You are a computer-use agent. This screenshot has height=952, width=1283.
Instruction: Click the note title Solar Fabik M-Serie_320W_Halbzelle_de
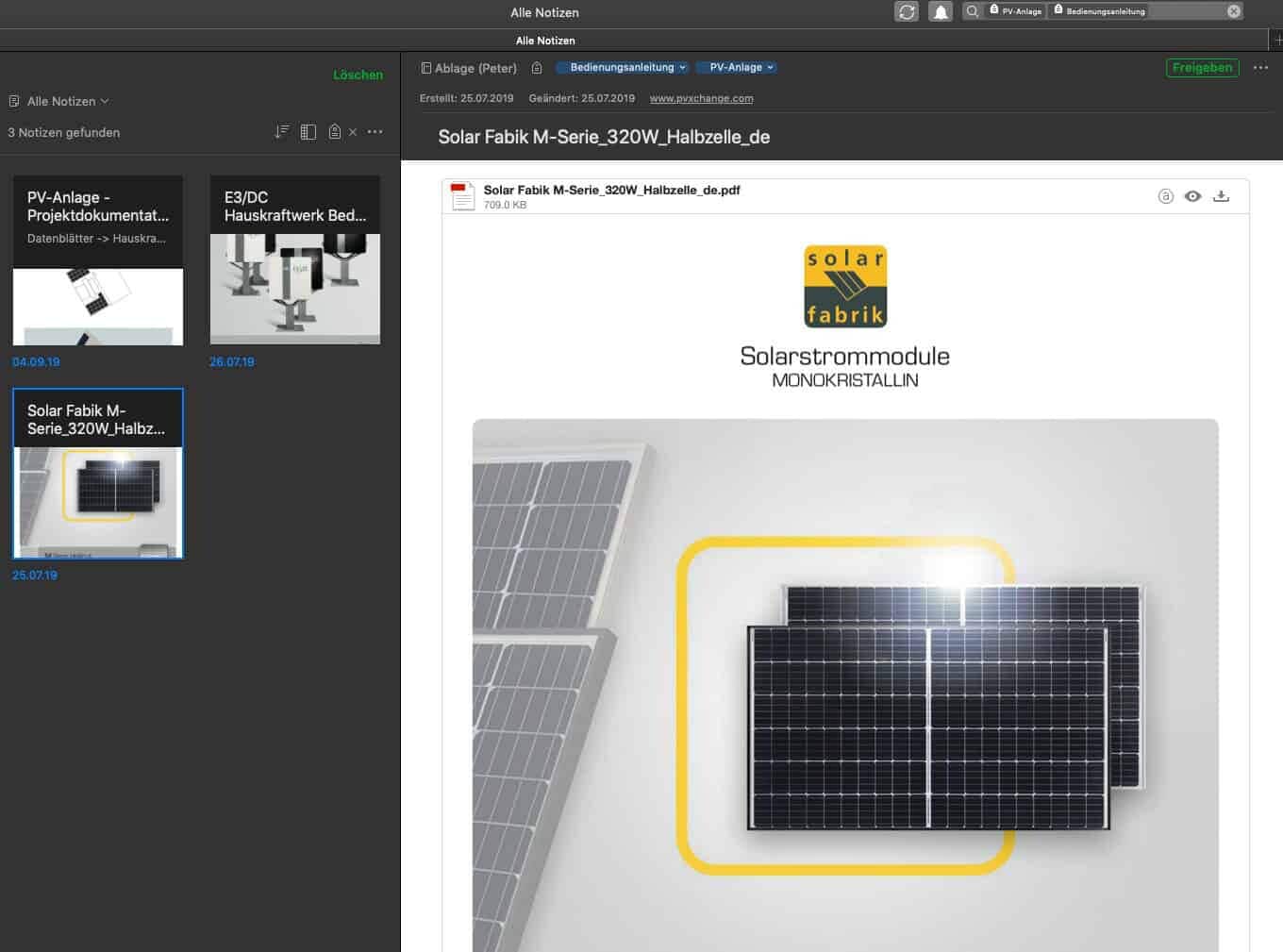coord(604,137)
